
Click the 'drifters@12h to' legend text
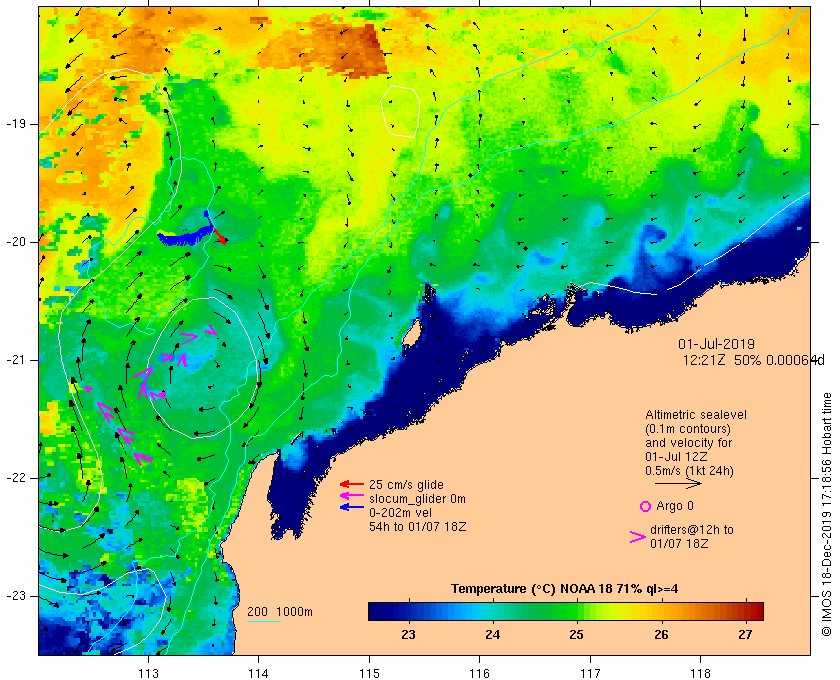[692, 530]
